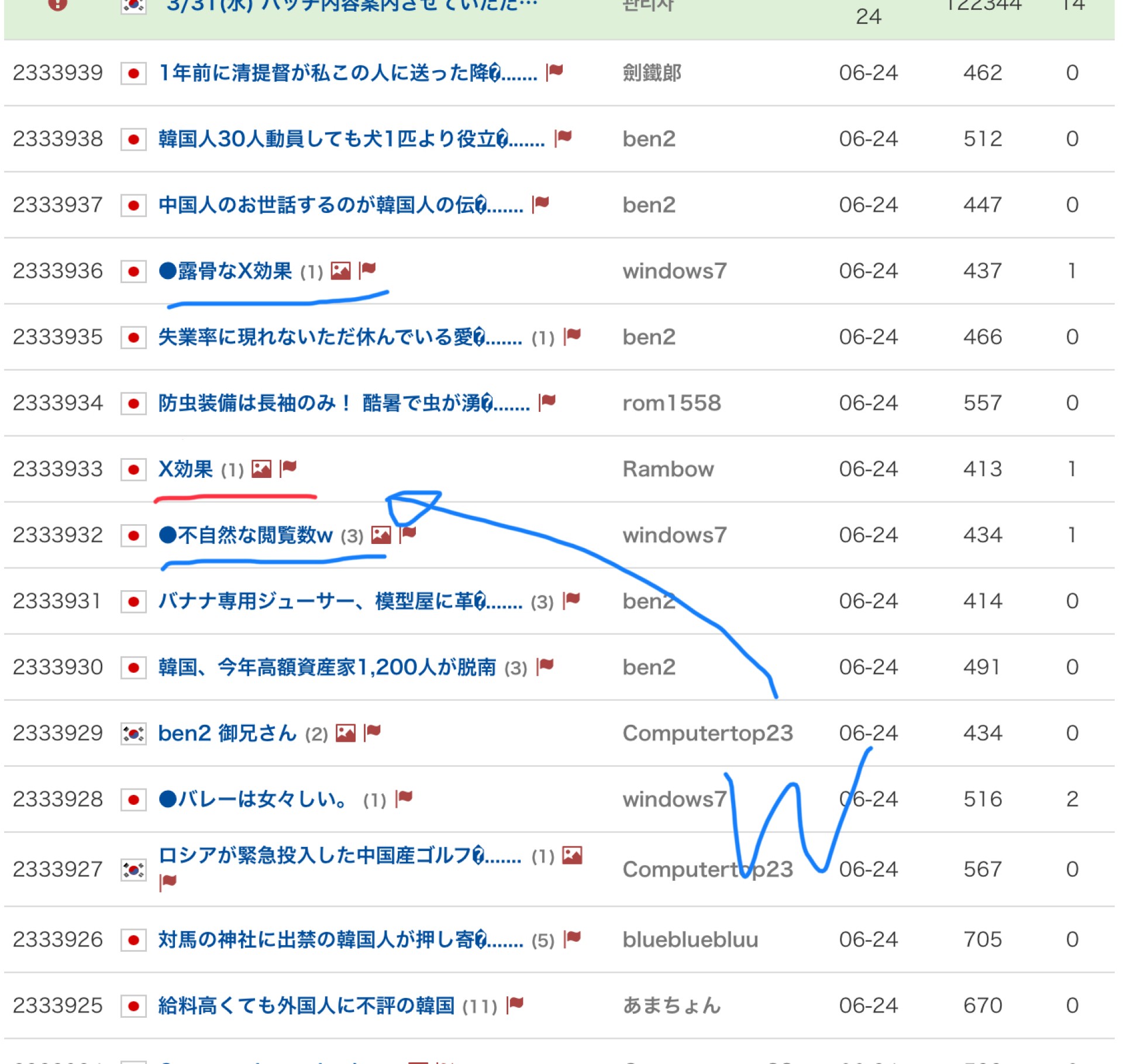This screenshot has height=1064, width=1123.
Task: Open the Rambow thread X効果
Action: (185, 470)
